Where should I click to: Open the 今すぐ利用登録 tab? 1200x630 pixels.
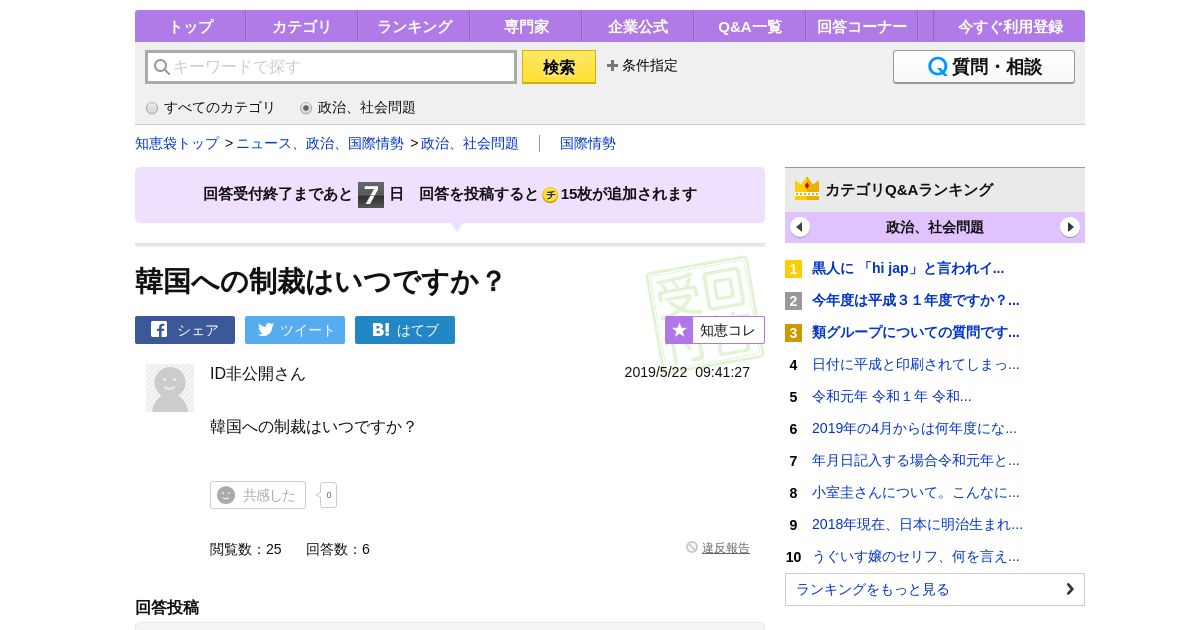1010,27
